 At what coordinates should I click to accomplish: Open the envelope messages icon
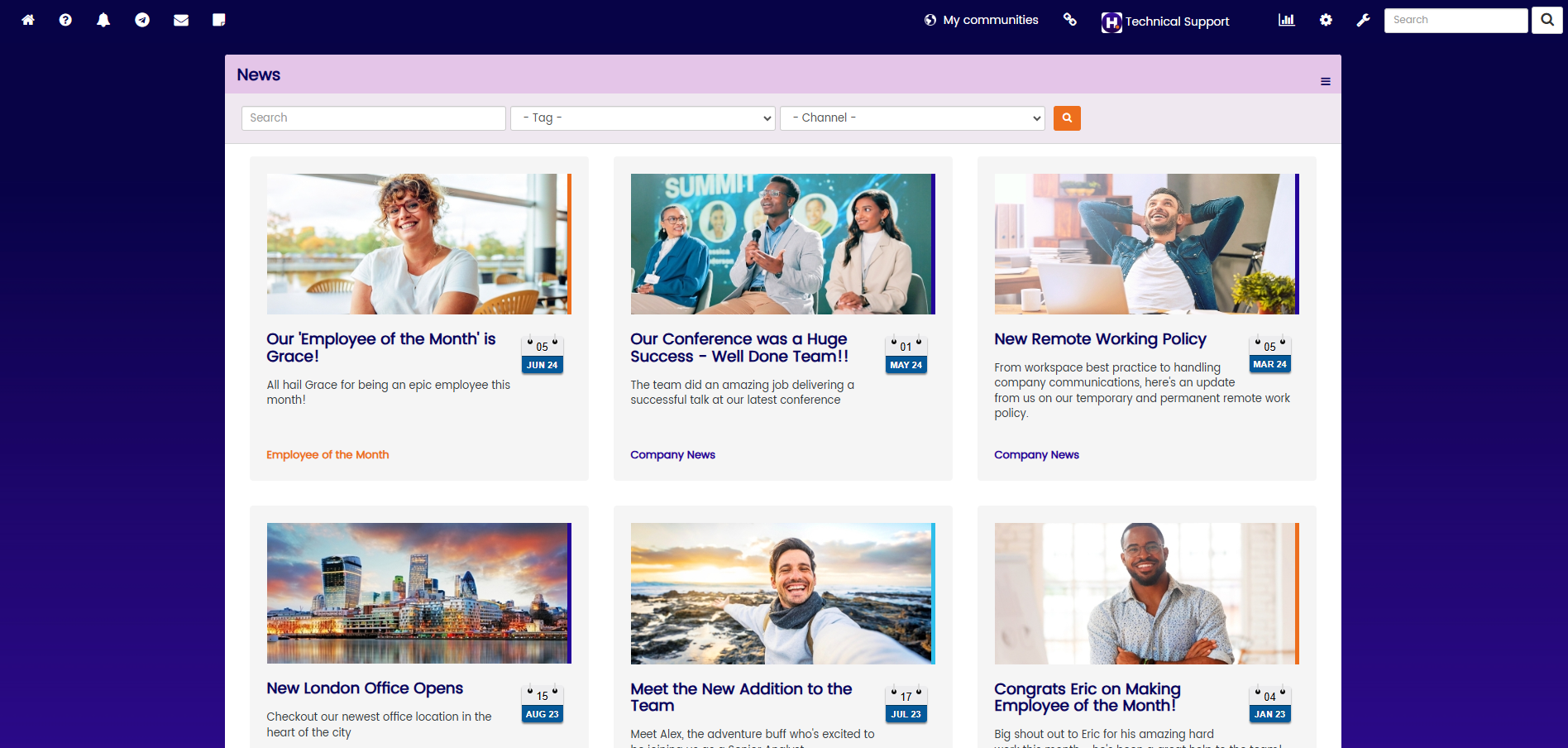pyautogui.click(x=181, y=20)
